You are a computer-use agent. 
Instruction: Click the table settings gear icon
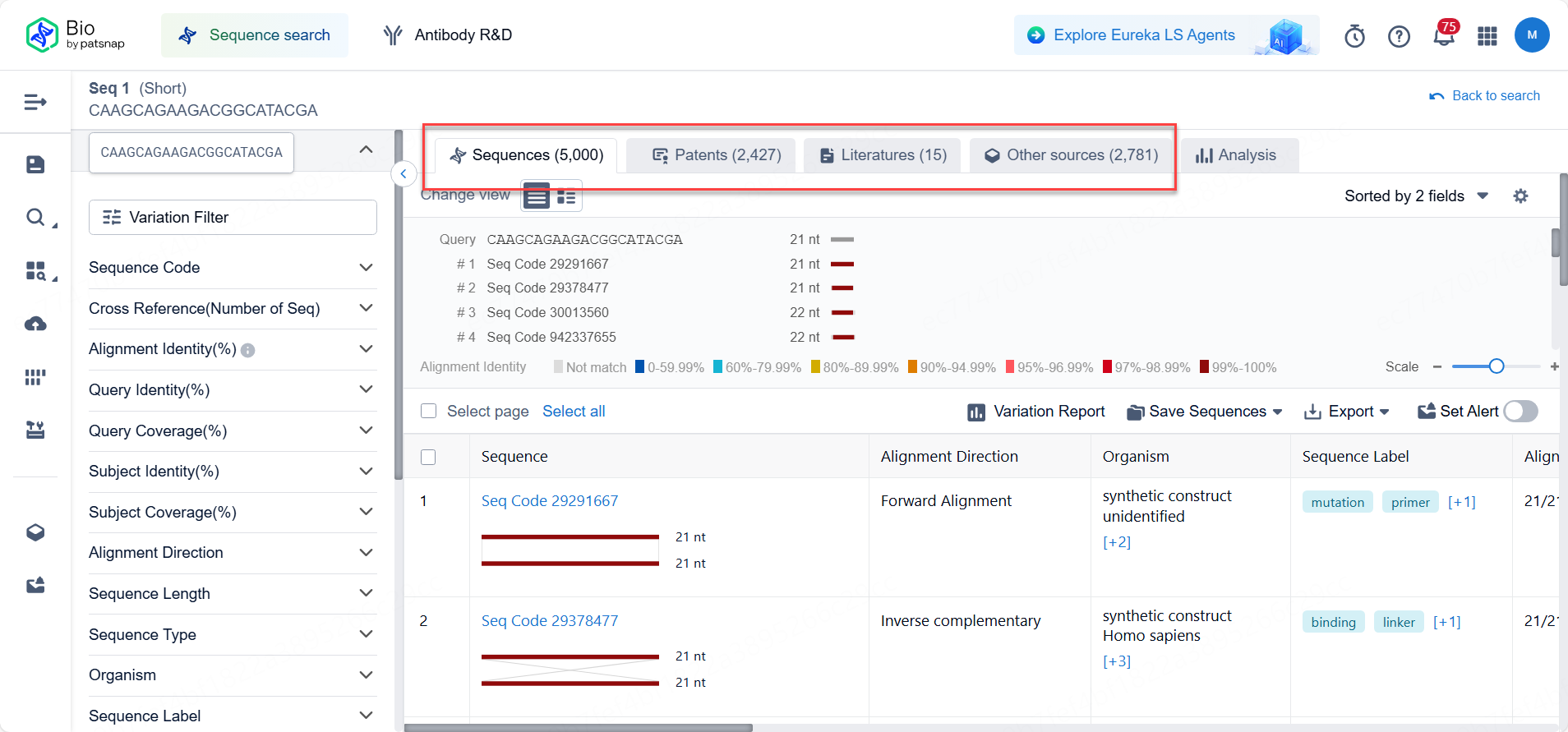[1520, 196]
